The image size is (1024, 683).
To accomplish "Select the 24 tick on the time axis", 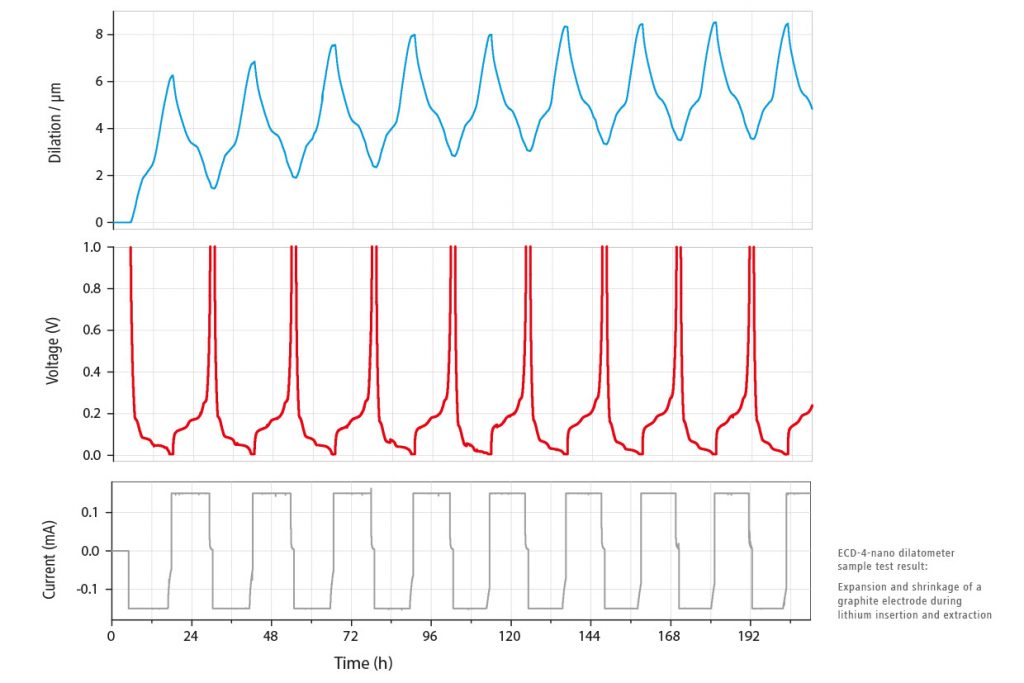I will [x=191, y=636].
